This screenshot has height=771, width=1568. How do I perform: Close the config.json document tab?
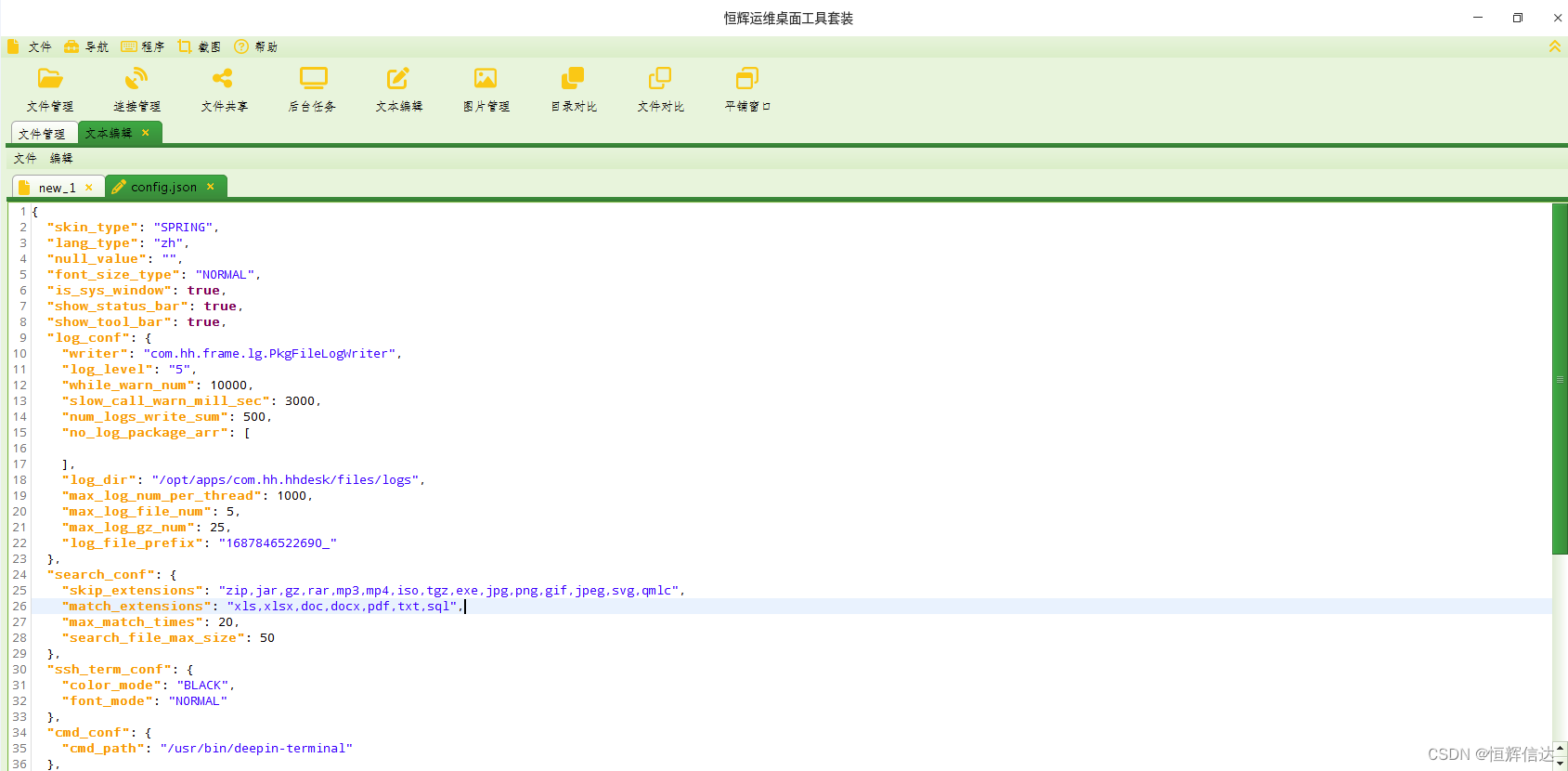point(211,187)
